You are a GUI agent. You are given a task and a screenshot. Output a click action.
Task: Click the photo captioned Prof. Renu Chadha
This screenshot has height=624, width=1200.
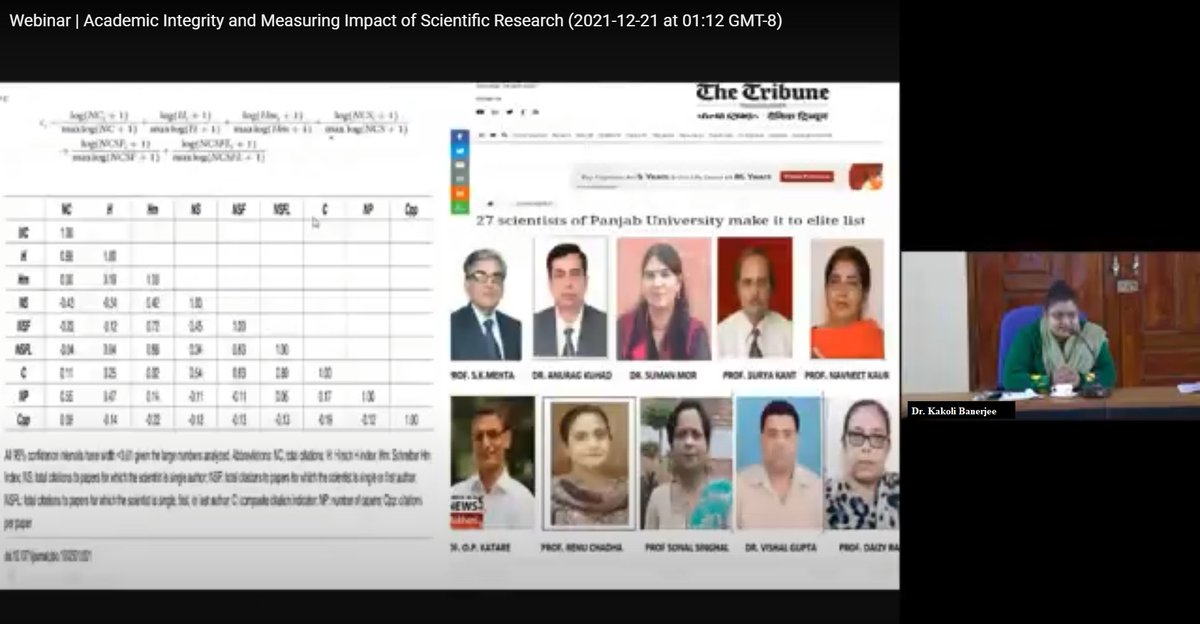(x=588, y=463)
